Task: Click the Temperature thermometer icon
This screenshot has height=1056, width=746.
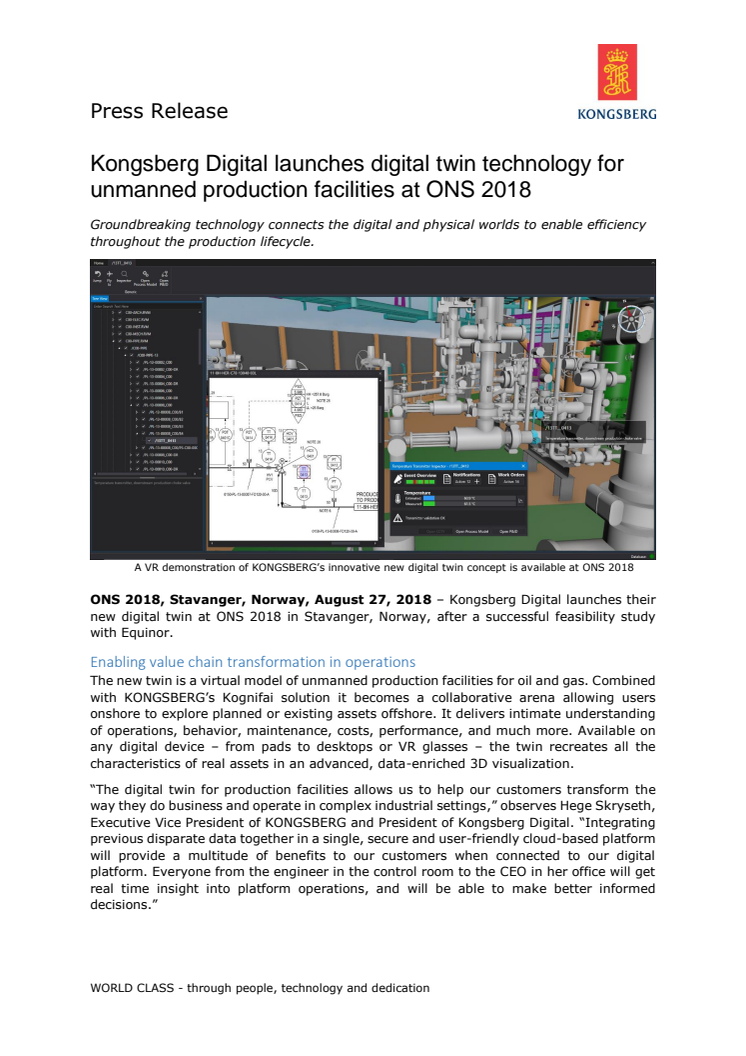Action: click(x=398, y=499)
